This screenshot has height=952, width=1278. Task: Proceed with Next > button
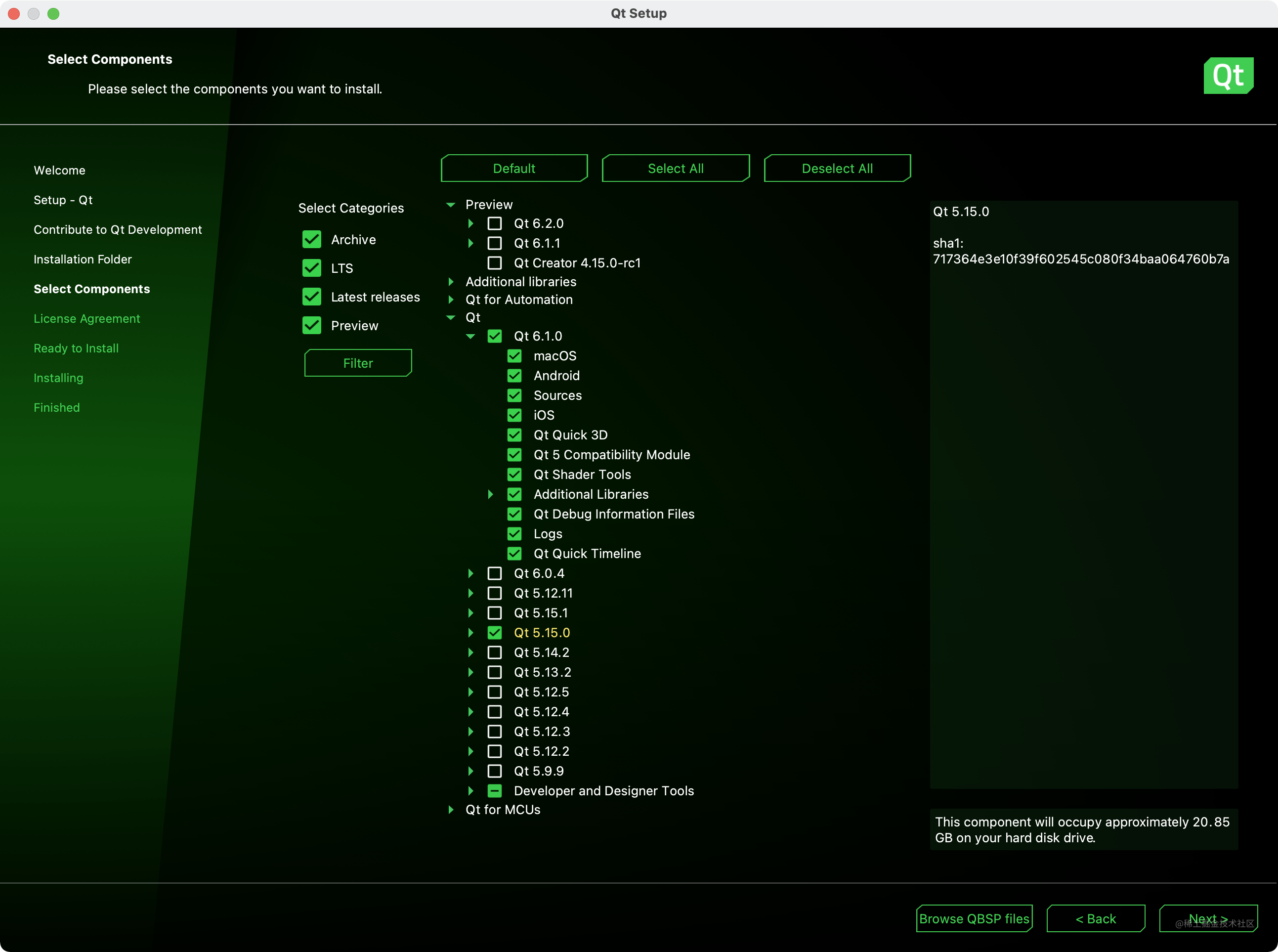tap(1208, 918)
